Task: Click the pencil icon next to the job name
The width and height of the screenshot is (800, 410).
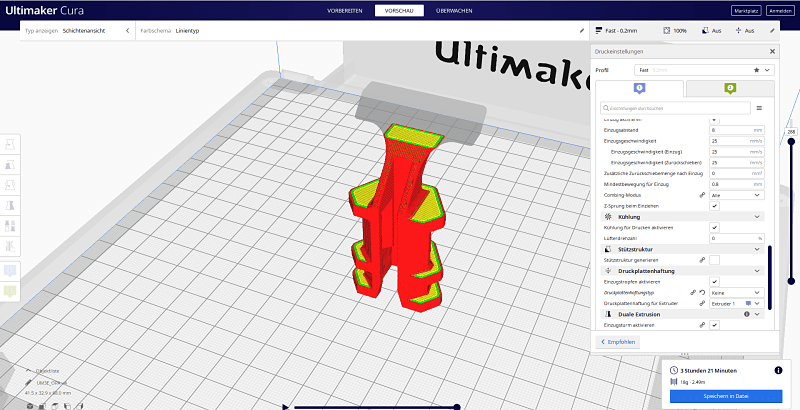Action: point(28,382)
